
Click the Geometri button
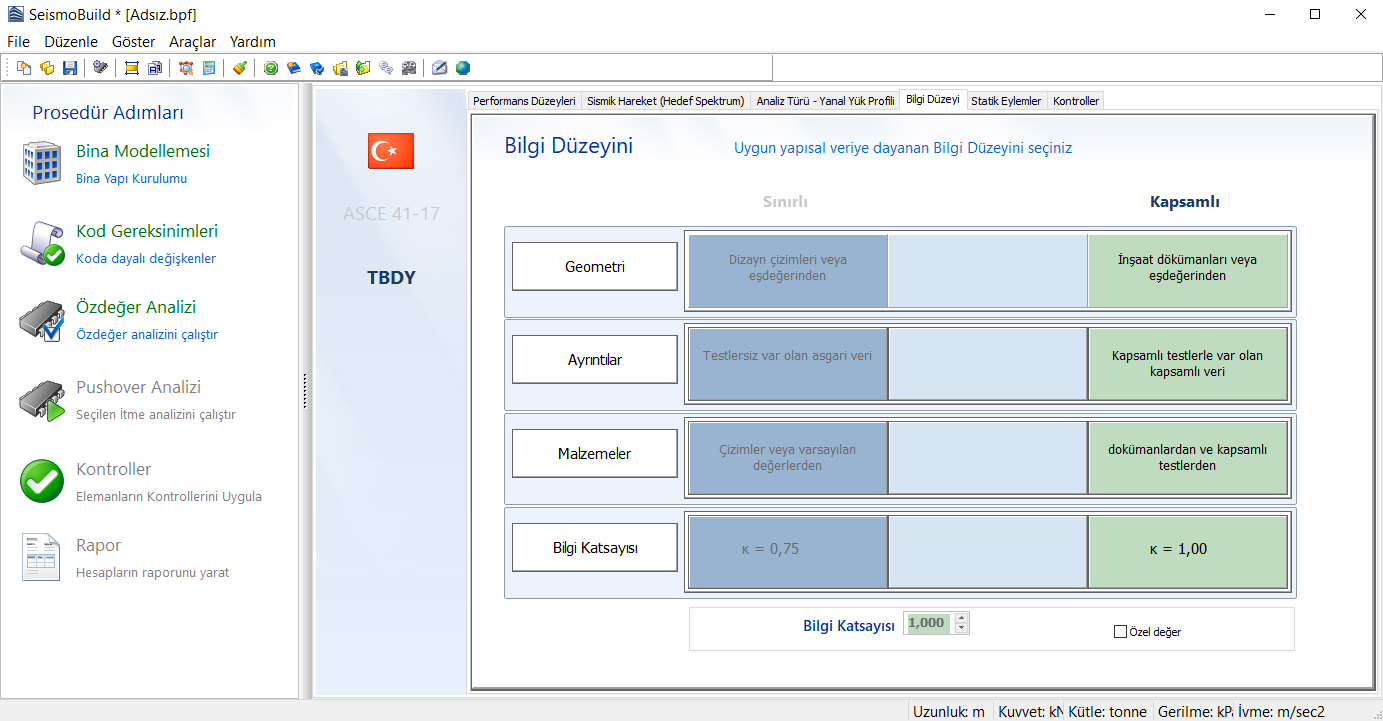coord(595,267)
